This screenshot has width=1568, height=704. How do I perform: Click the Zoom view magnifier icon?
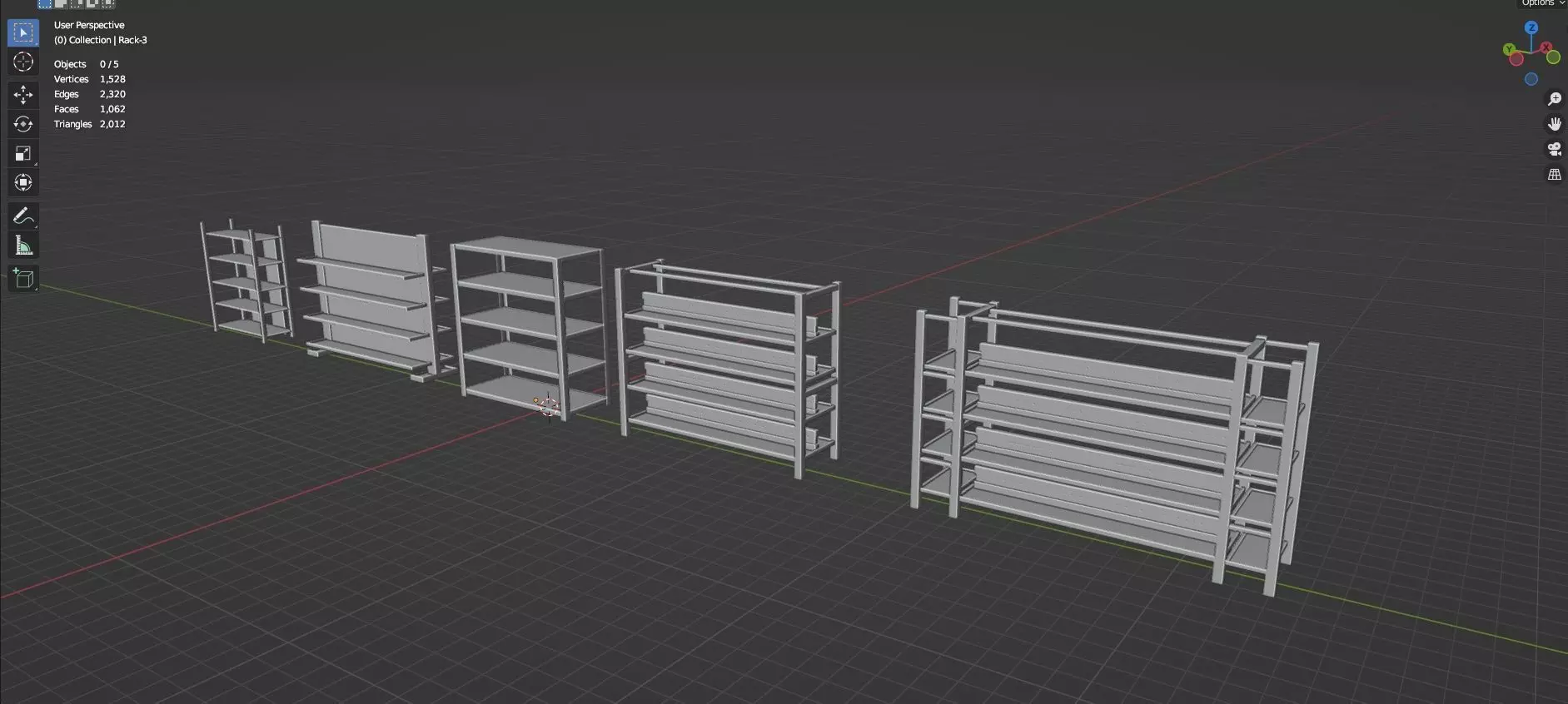coord(1554,99)
